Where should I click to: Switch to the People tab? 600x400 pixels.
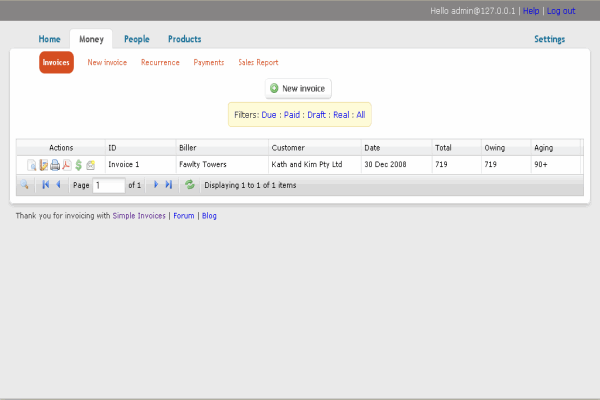(137, 39)
